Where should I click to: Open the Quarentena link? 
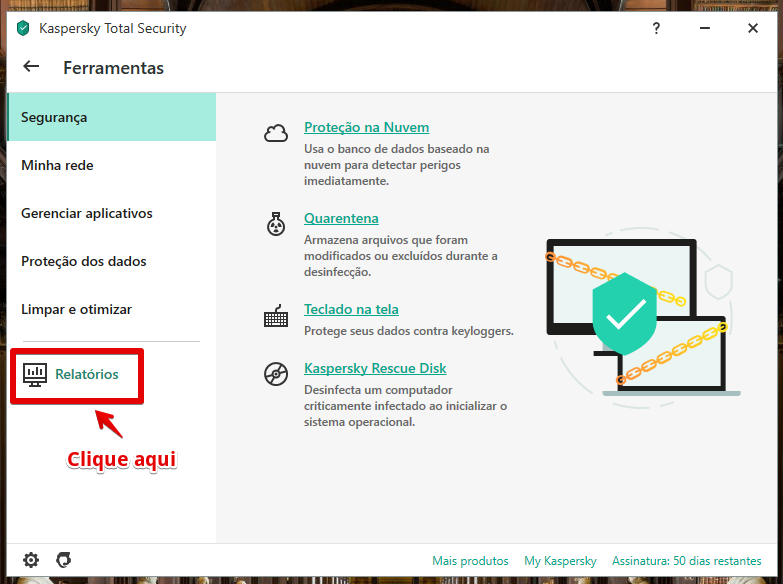click(341, 218)
